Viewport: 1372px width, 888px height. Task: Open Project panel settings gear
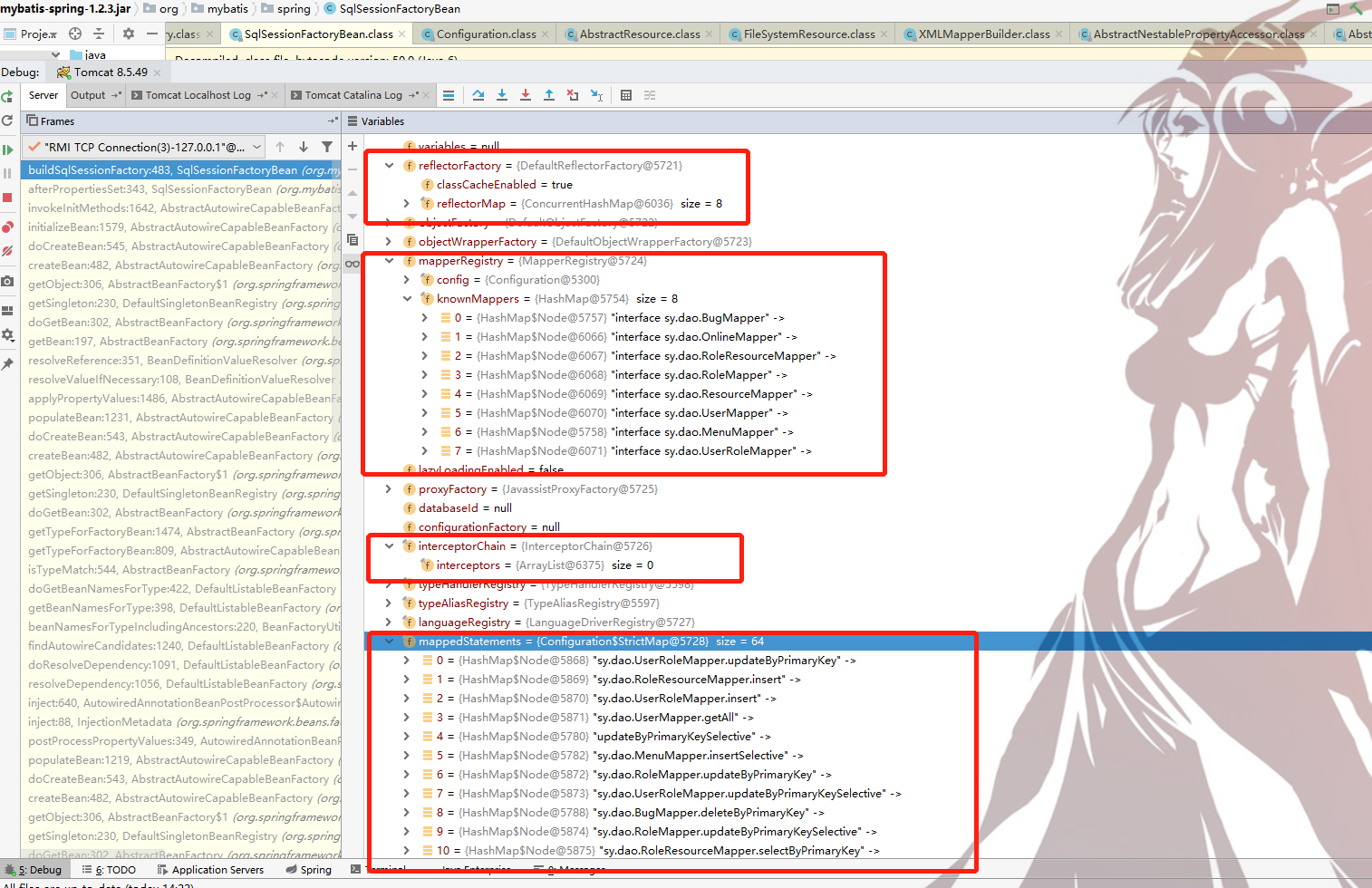(x=129, y=34)
